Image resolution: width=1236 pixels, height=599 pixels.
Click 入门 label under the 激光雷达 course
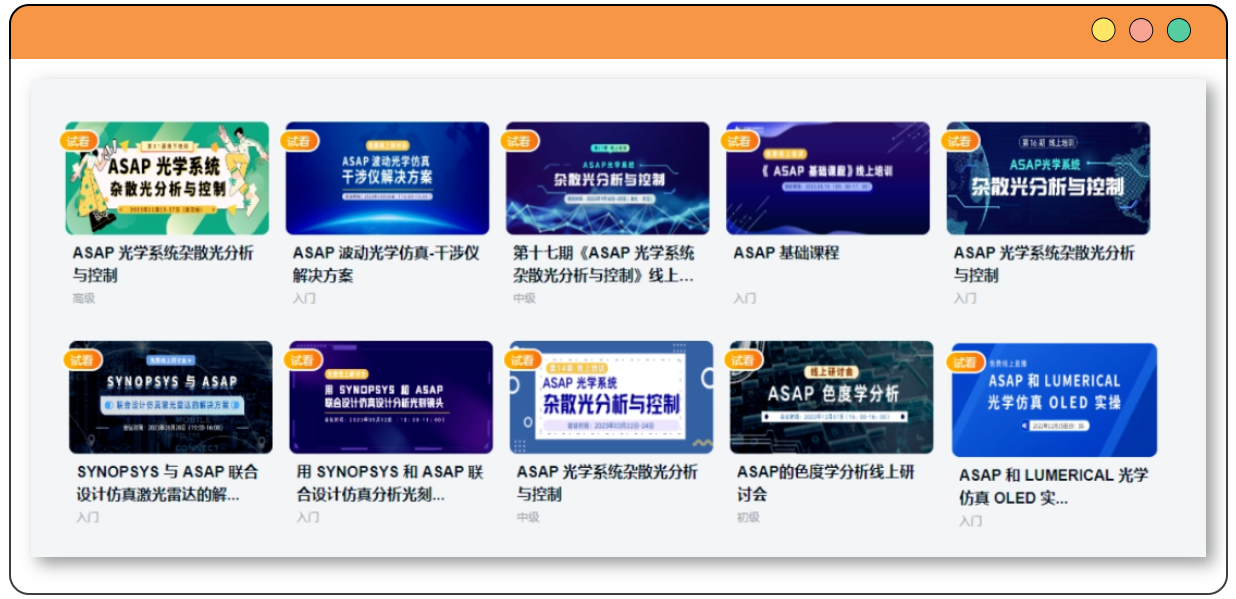click(88, 517)
